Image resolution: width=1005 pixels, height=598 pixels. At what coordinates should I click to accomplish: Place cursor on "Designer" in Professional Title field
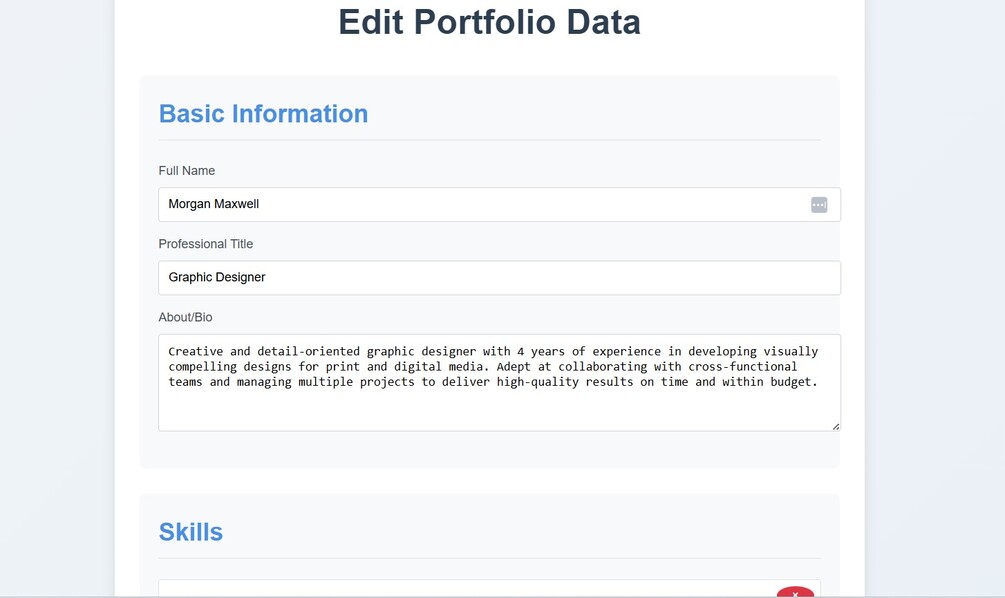pos(242,277)
